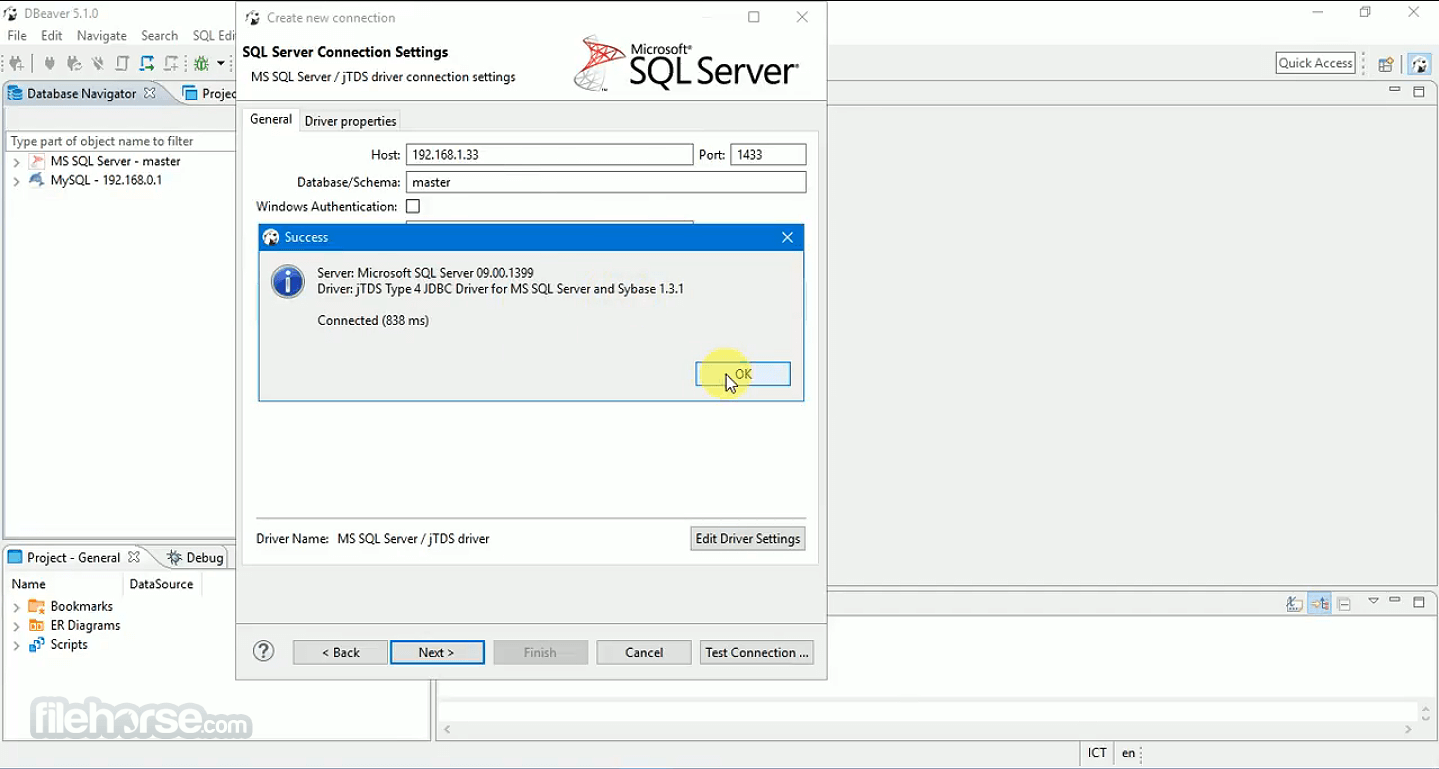This screenshot has width=1439, height=769.
Task: Open the Navigate menu
Action: pyautogui.click(x=102, y=36)
